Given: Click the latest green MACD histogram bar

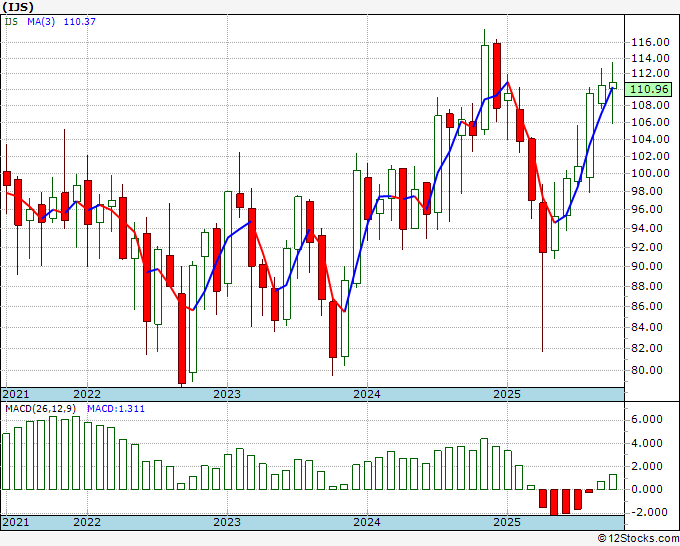Looking at the screenshot, I should pyautogui.click(x=613, y=482).
